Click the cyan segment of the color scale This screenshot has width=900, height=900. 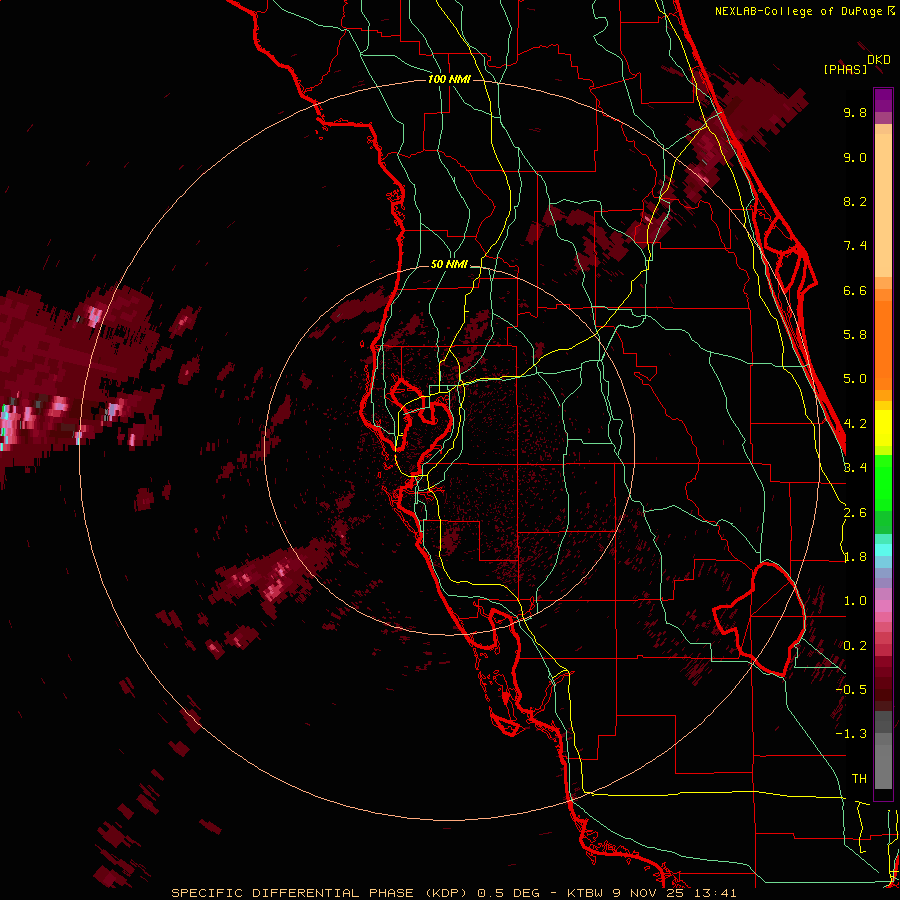tap(883, 550)
